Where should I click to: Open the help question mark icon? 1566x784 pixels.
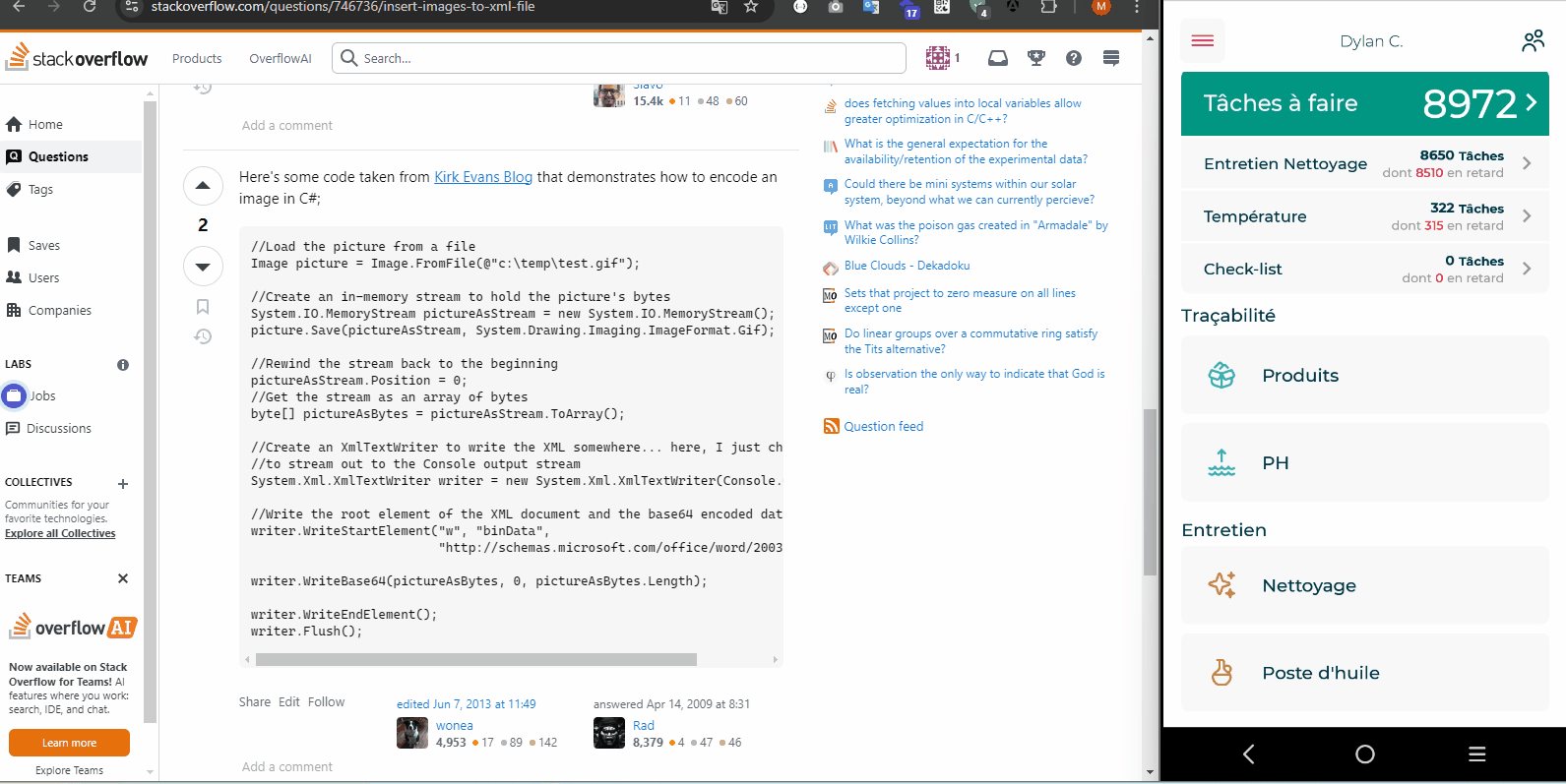click(1074, 58)
